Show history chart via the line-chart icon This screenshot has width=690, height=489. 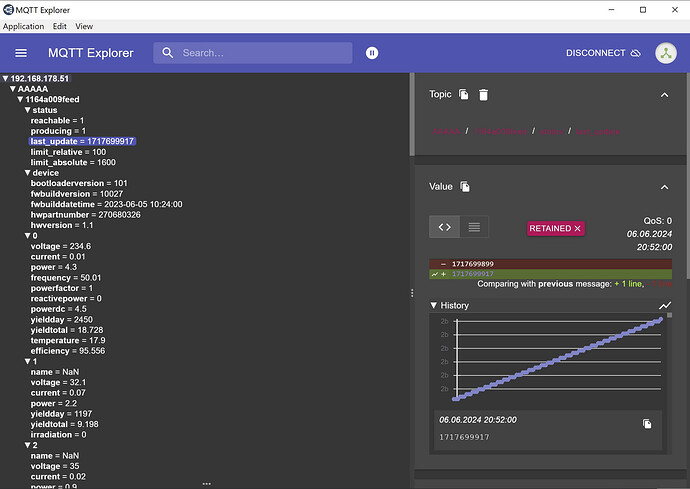point(665,305)
